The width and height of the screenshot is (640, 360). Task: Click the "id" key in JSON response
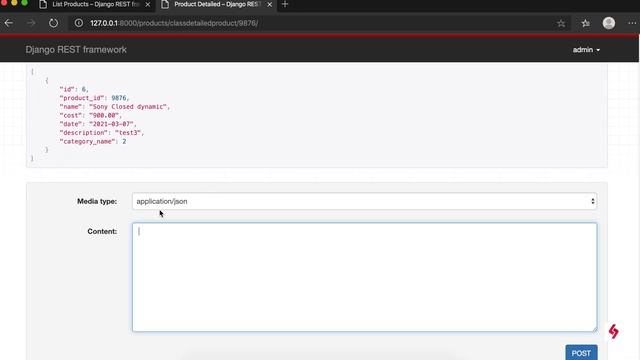(x=67, y=89)
